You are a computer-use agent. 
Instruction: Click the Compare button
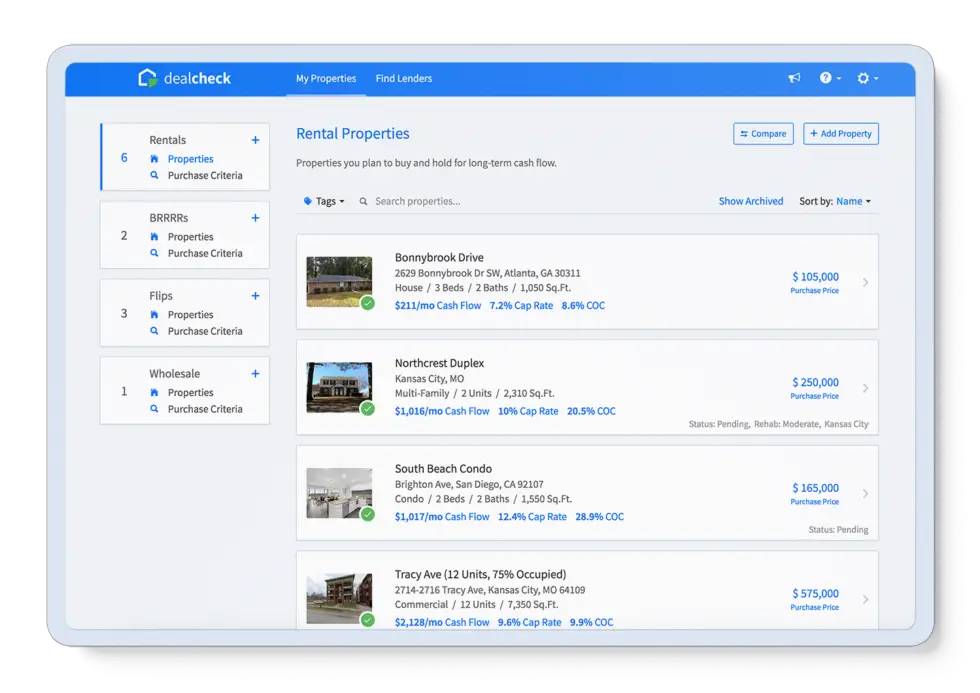763,133
